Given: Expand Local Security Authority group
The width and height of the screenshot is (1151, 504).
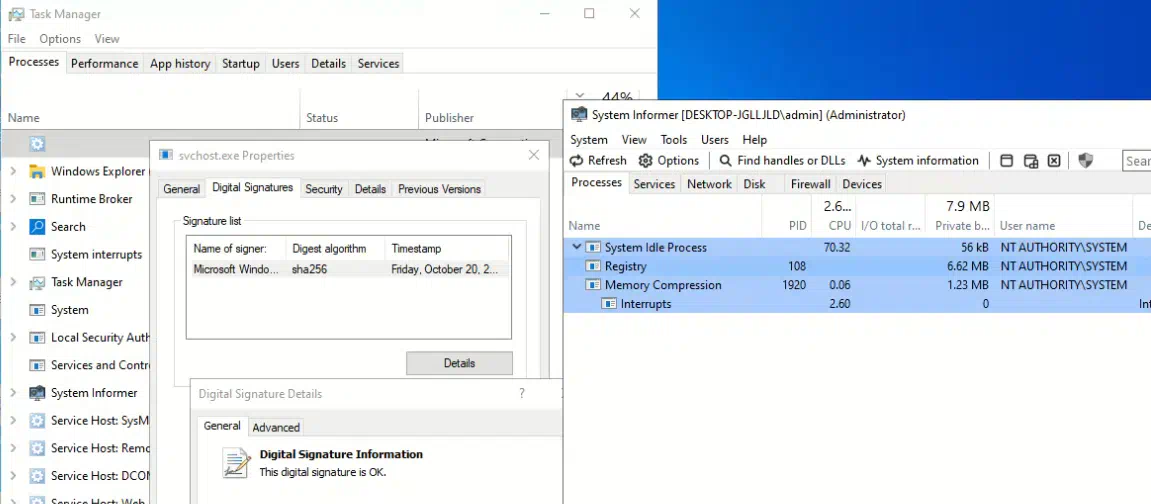Looking at the screenshot, I should click(13, 337).
